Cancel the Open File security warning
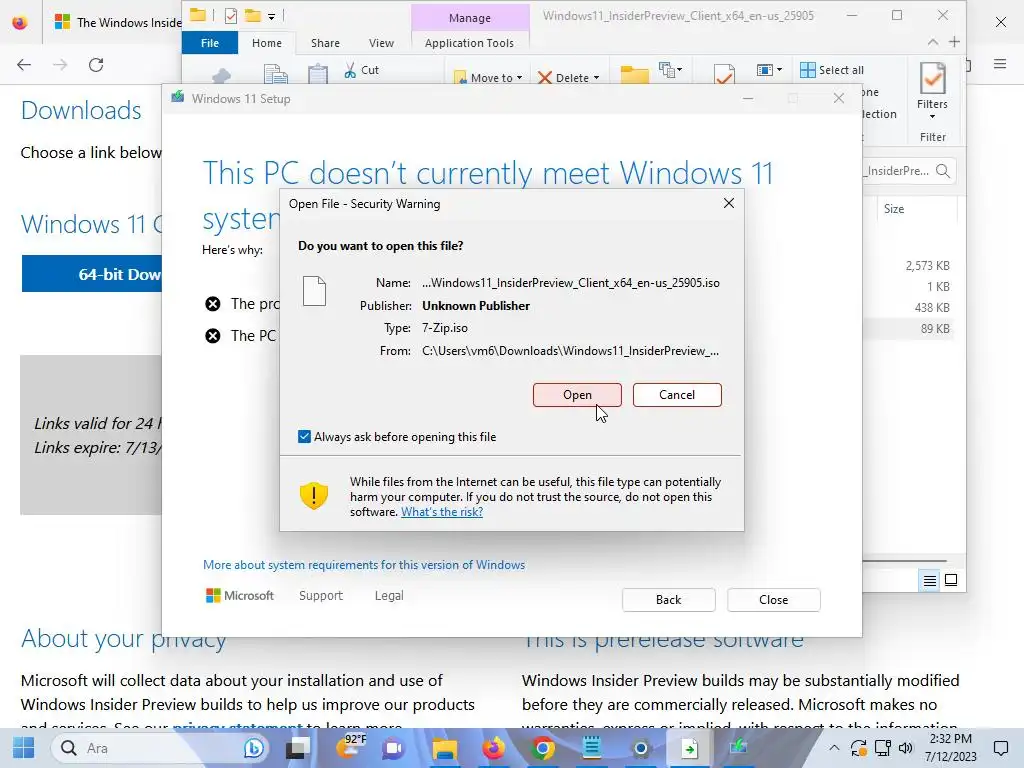The width and height of the screenshot is (1024, 768). tap(677, 394)
